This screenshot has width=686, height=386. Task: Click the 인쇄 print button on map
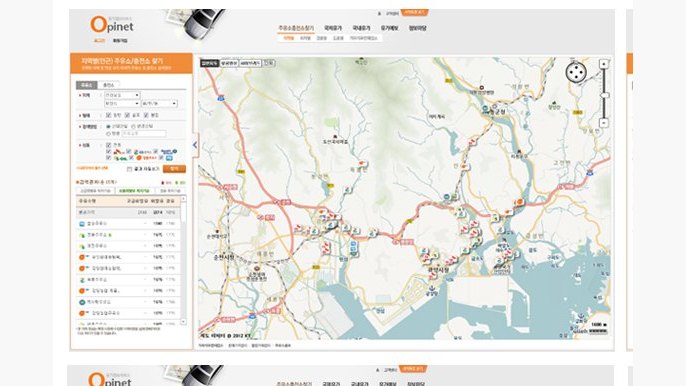click(269, 63)
